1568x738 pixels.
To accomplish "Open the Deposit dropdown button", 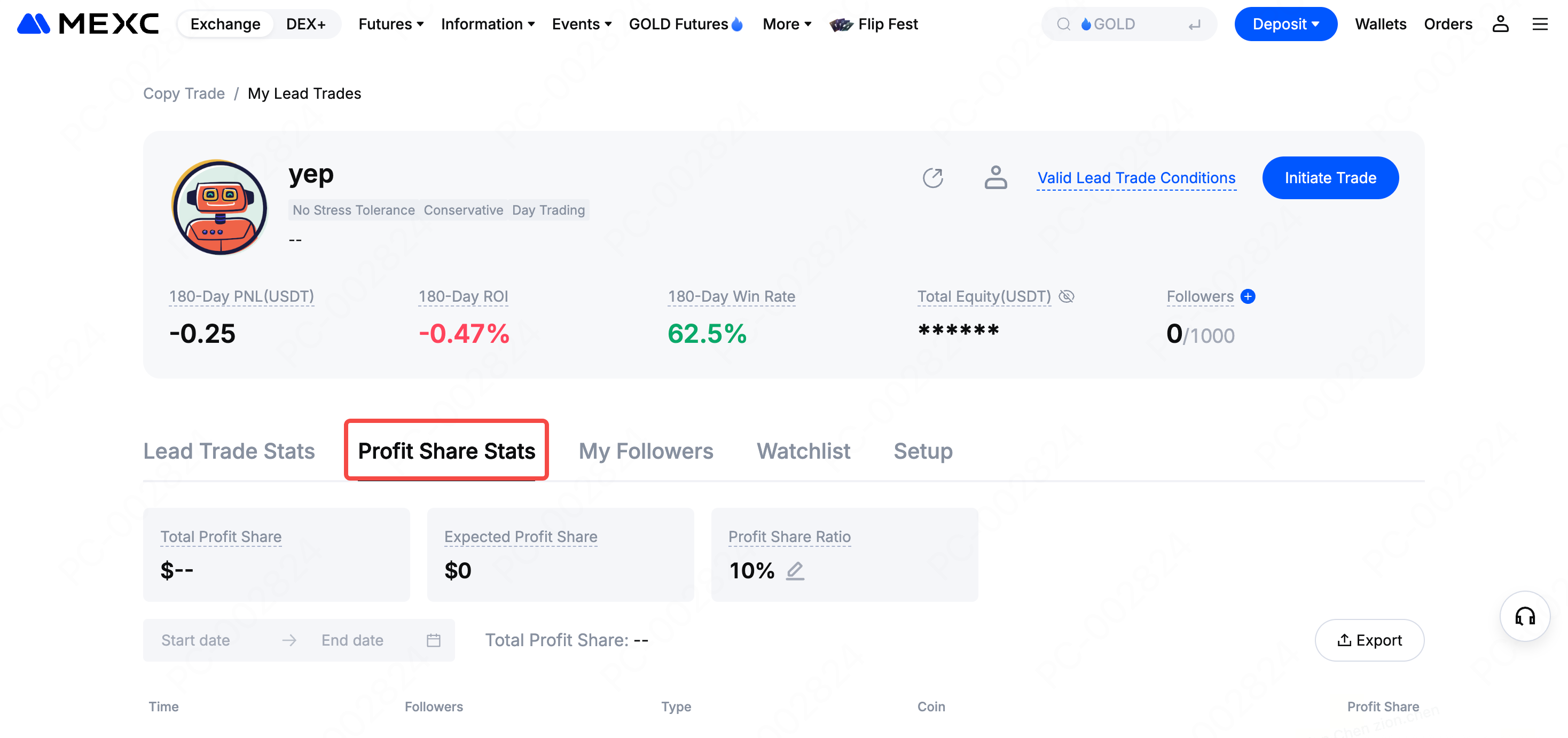I will coord(1285,25).
